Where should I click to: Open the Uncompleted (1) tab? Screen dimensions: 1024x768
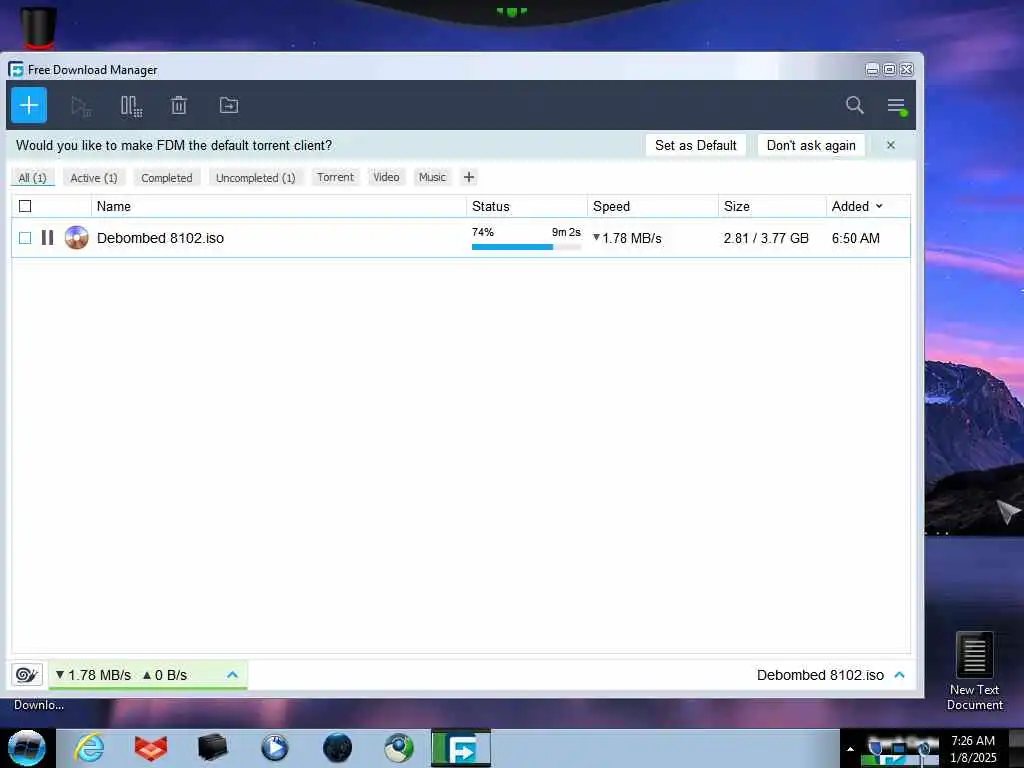pos(255,178)
